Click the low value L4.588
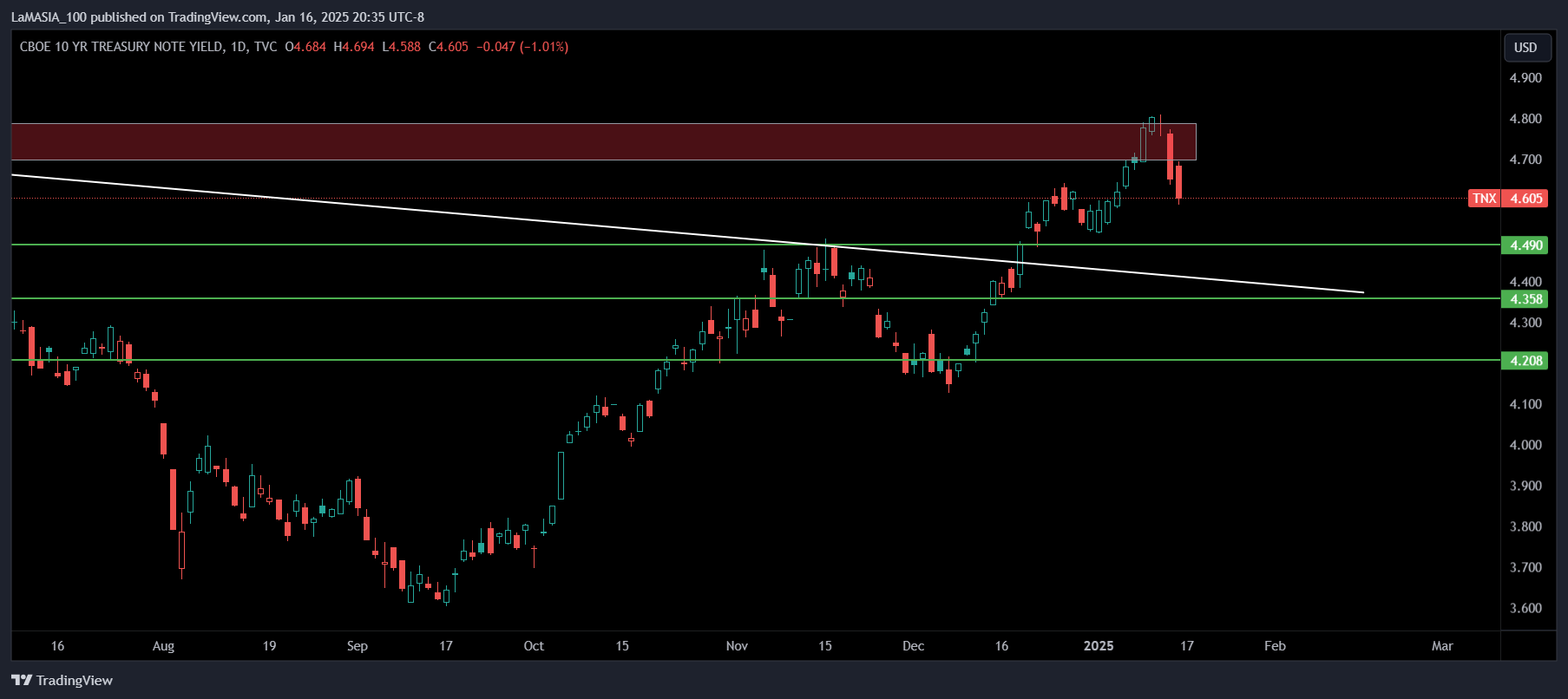Viewport: 1568px width, 699px height. [401, 47]
